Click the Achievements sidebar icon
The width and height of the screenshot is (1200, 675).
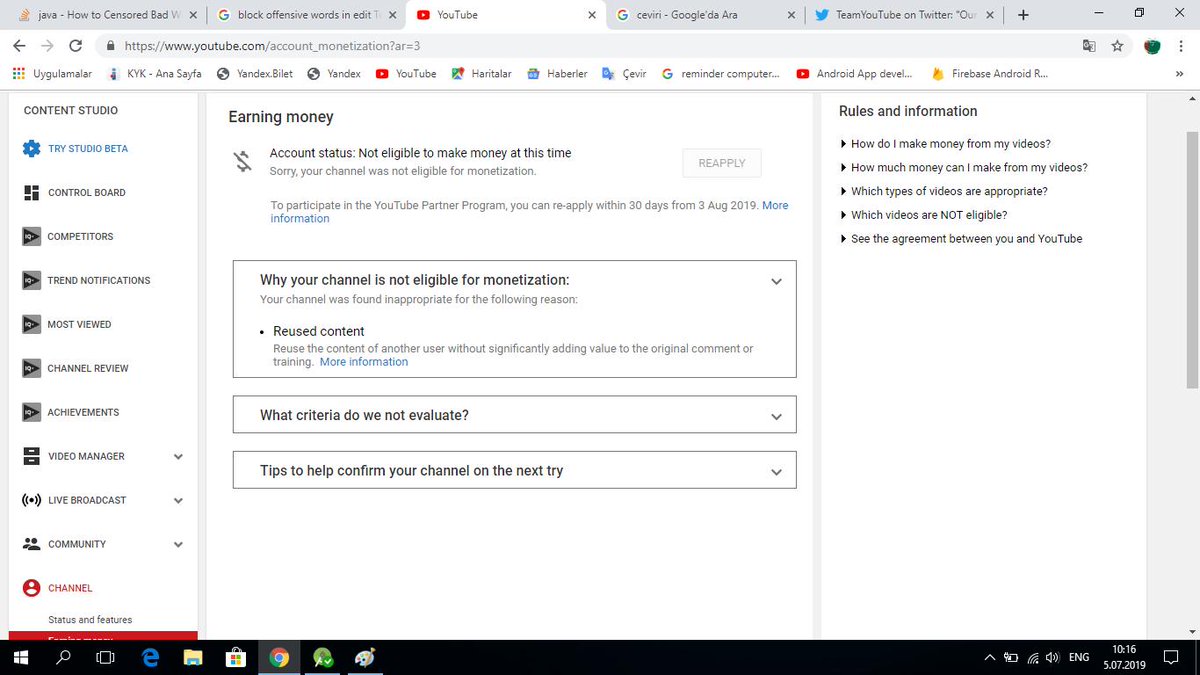30,413
